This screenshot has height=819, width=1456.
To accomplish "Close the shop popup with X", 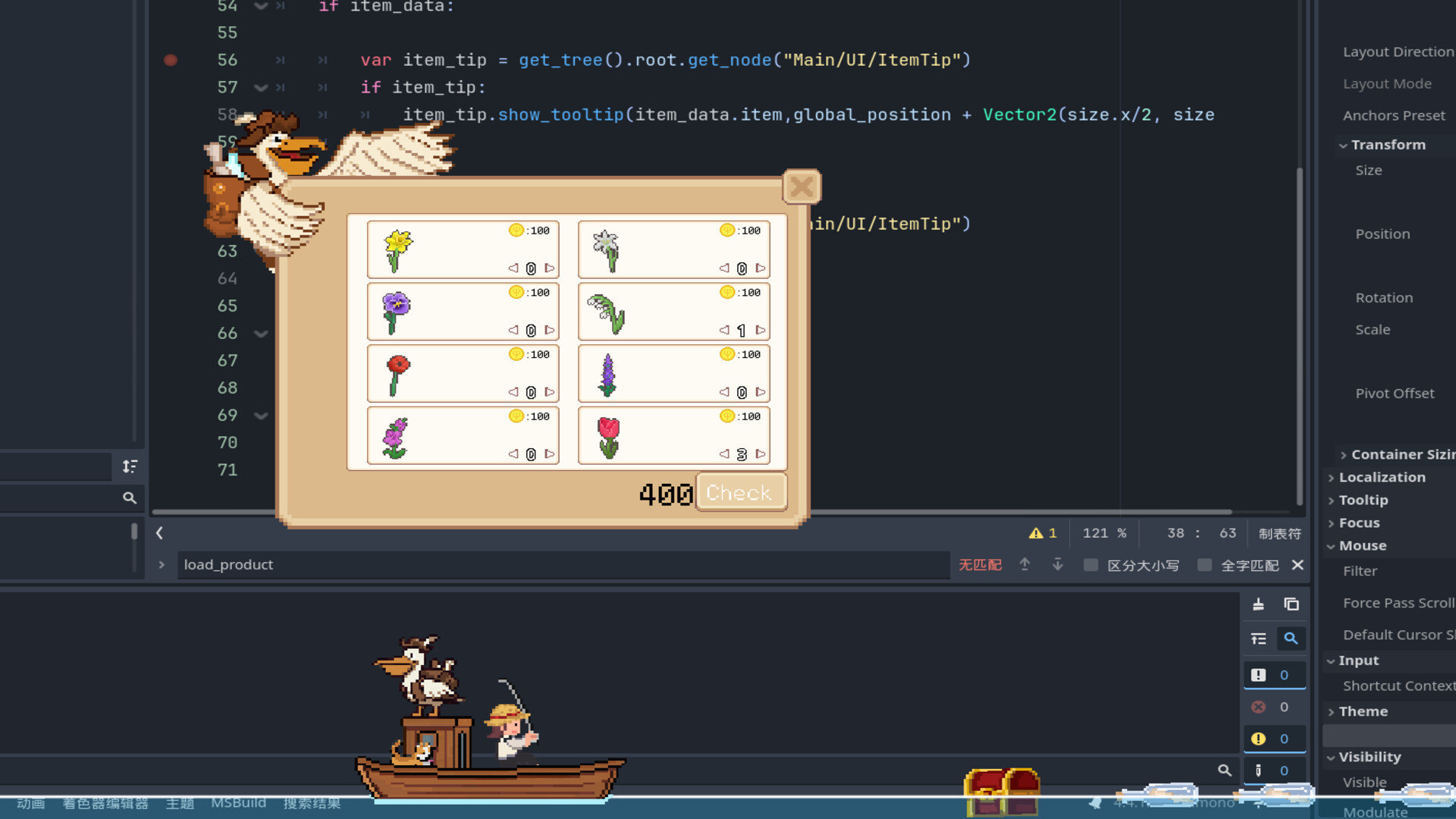I will 801,187.
